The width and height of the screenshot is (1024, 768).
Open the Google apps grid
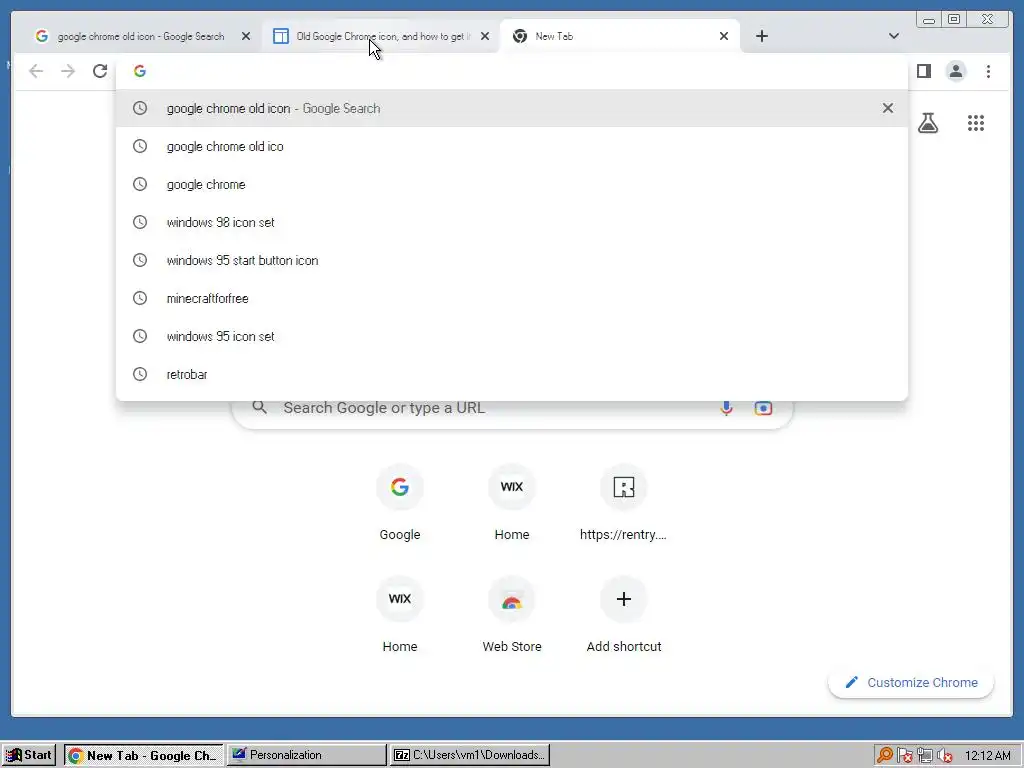(x=976, y=123)
